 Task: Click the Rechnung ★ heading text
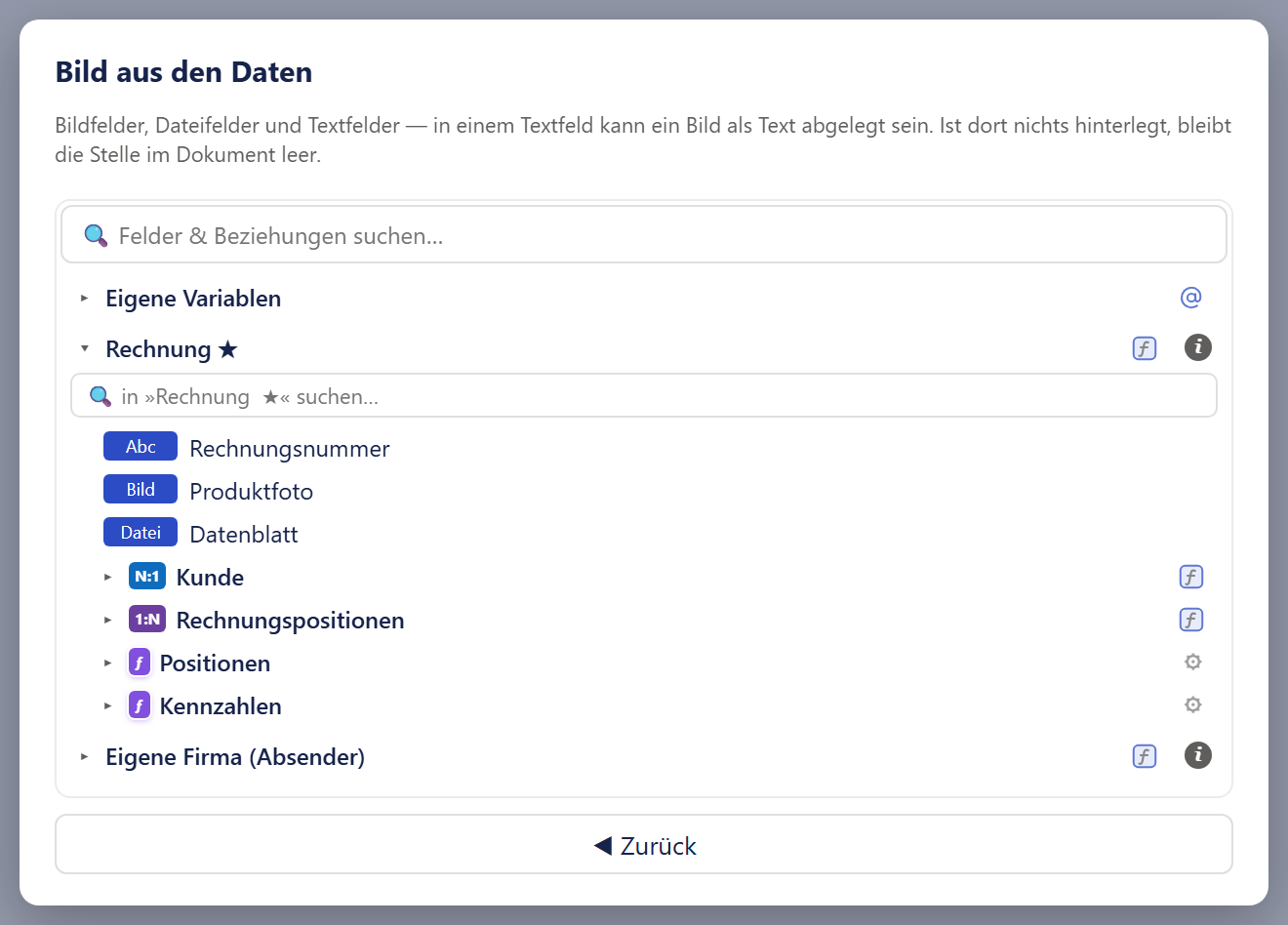pyautogui.click(x=172, y=349)
